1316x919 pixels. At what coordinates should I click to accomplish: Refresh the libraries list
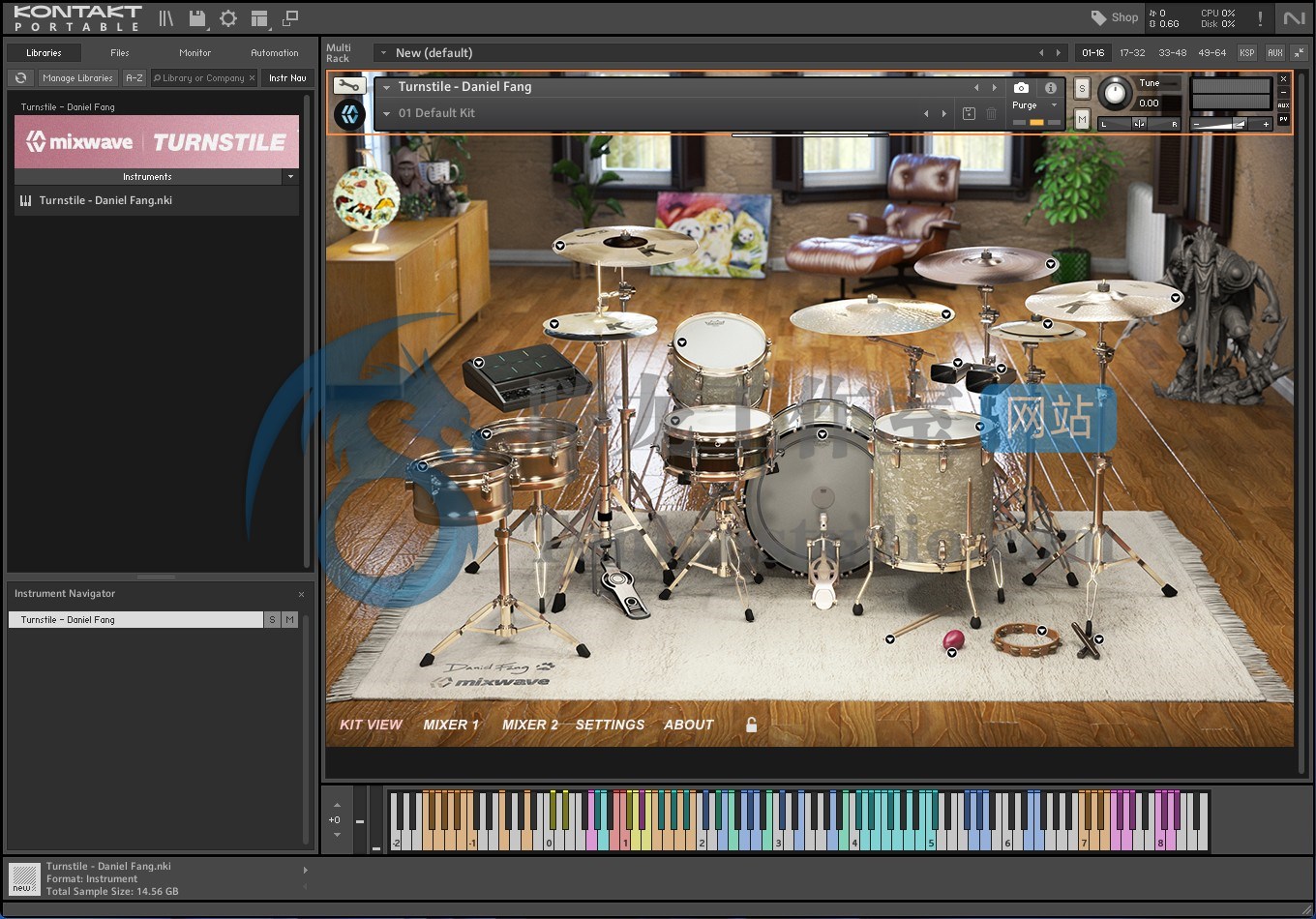coord(20,78)
